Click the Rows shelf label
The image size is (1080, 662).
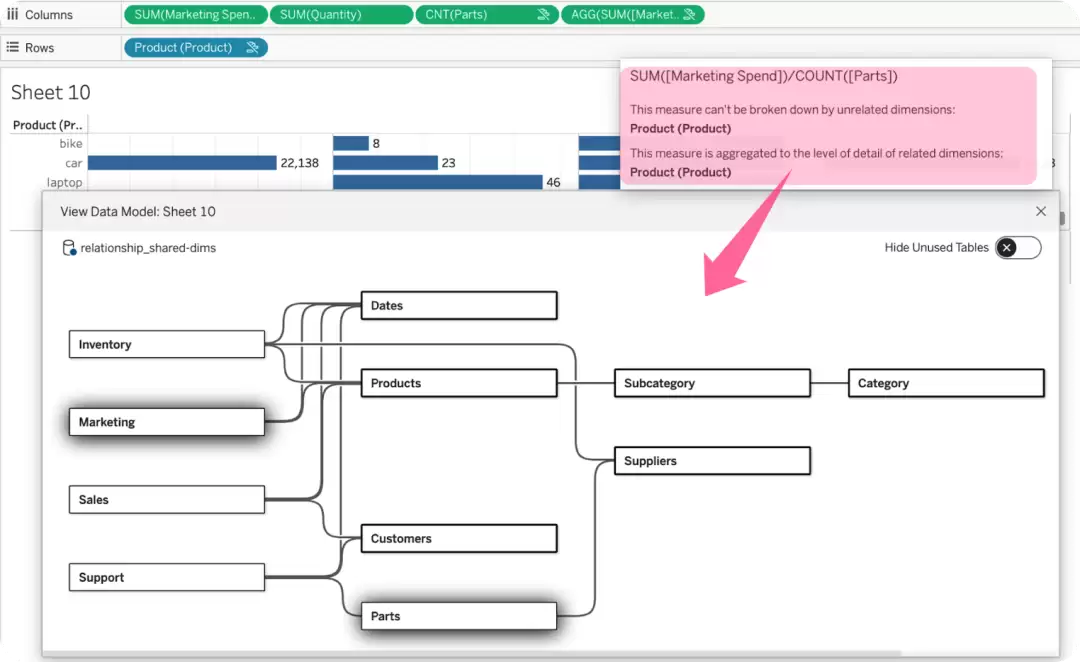point(39,48)
